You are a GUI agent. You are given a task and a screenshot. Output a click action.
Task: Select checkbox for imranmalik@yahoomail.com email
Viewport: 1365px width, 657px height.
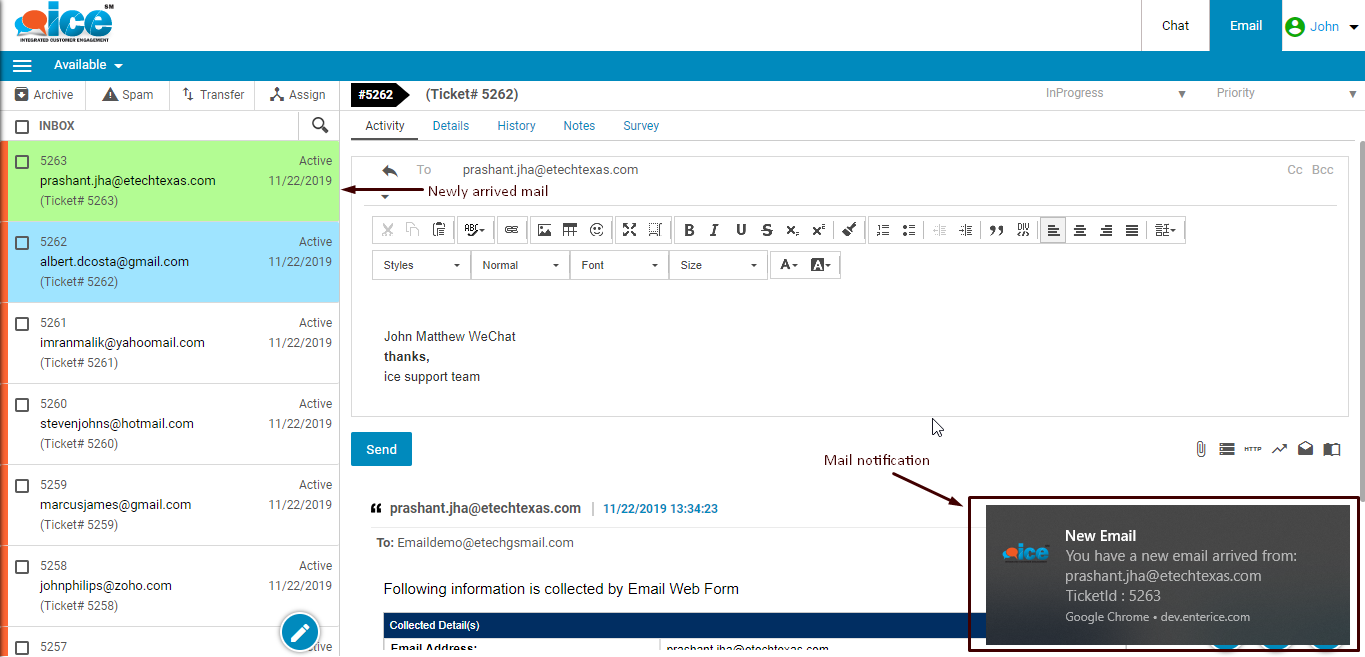pos(22,324)
